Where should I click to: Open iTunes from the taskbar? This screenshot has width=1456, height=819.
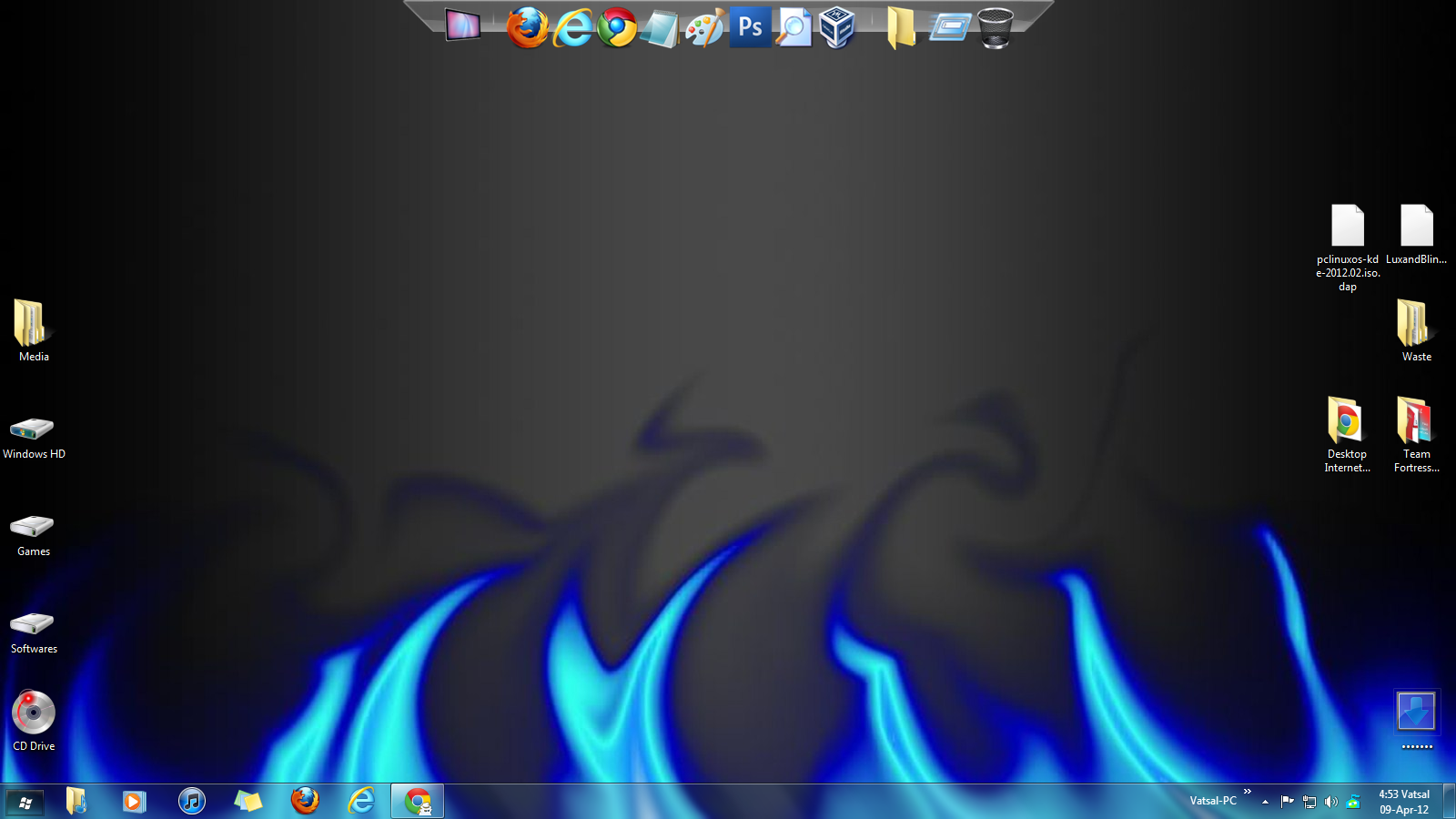[191, 801]
